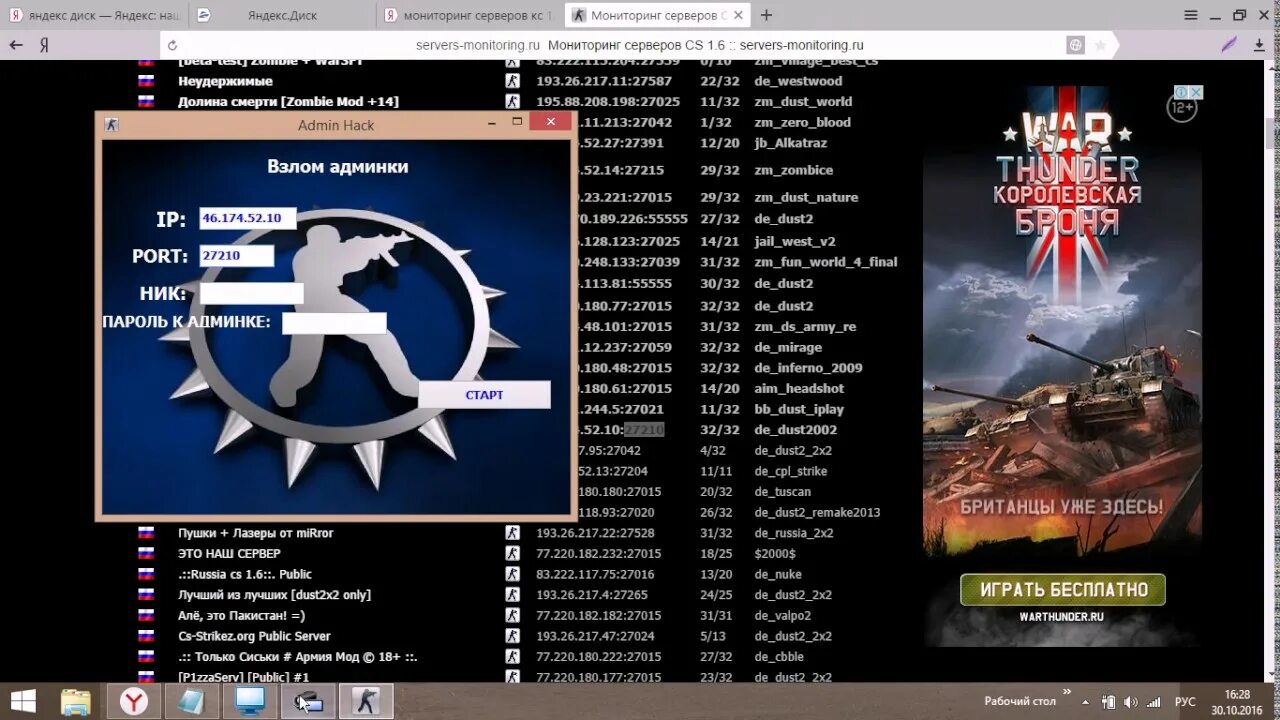This screenshot has width=1280, height=720.
Task: Click the PORT field showing 27210
Action: [x=237, y=256]
